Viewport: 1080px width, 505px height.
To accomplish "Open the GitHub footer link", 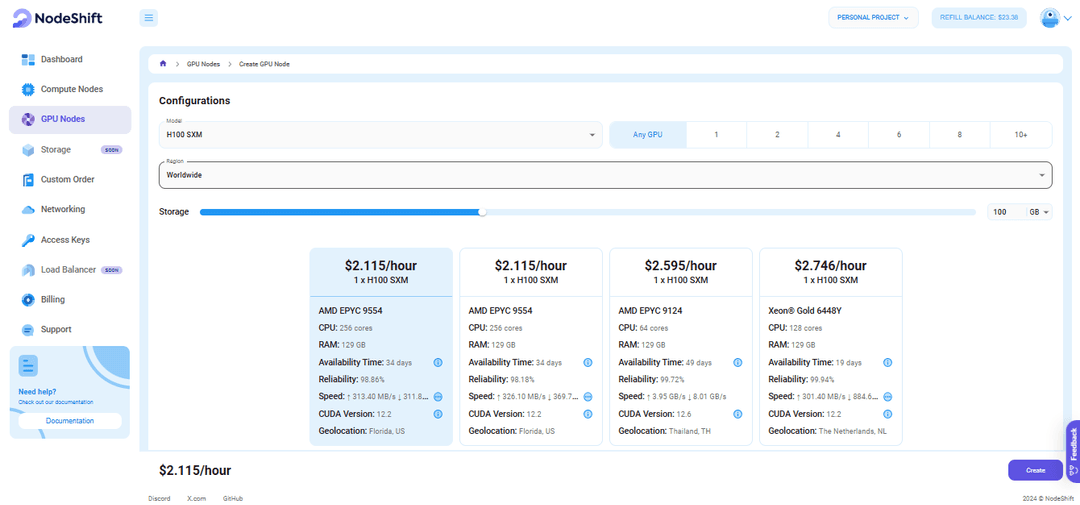I will point(233,498).
